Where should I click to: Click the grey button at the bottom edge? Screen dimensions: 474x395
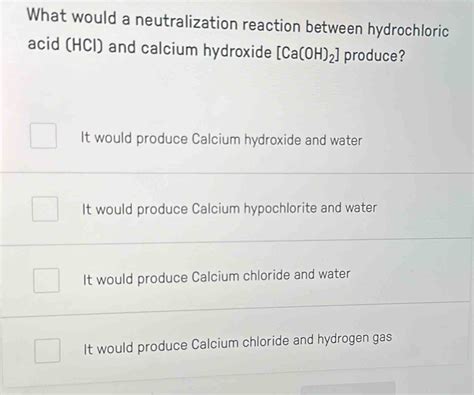(x=348, y=389)
